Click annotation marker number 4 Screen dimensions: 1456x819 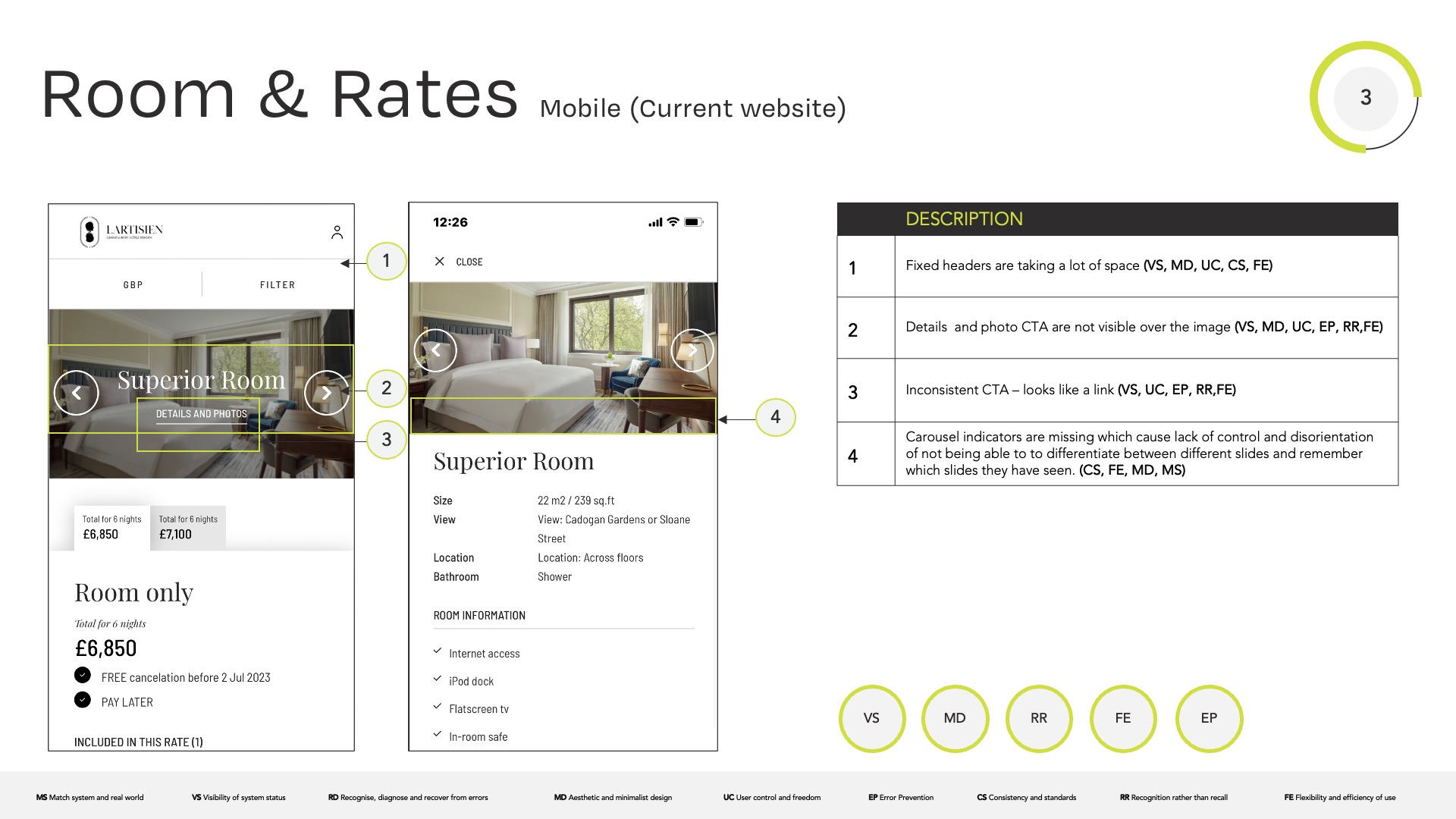coord(775,417)
